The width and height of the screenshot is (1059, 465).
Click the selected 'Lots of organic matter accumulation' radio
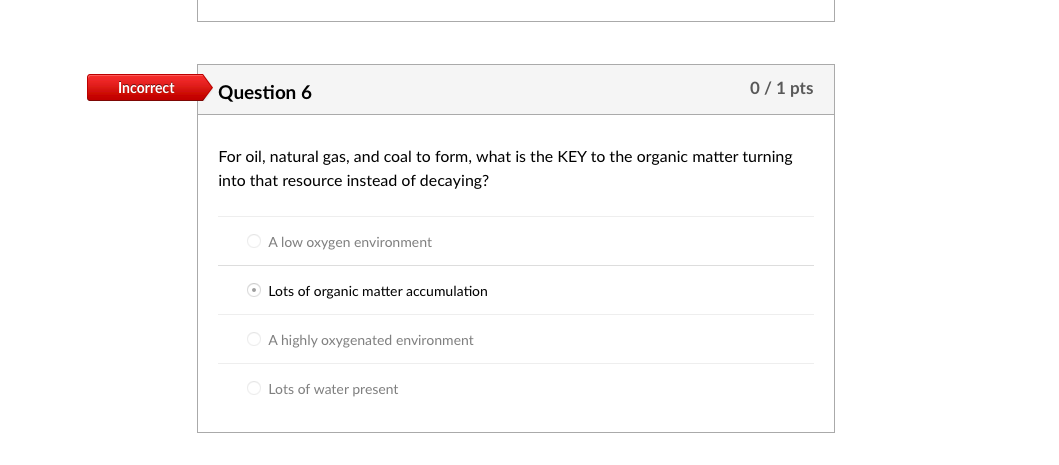pos(254,291)
